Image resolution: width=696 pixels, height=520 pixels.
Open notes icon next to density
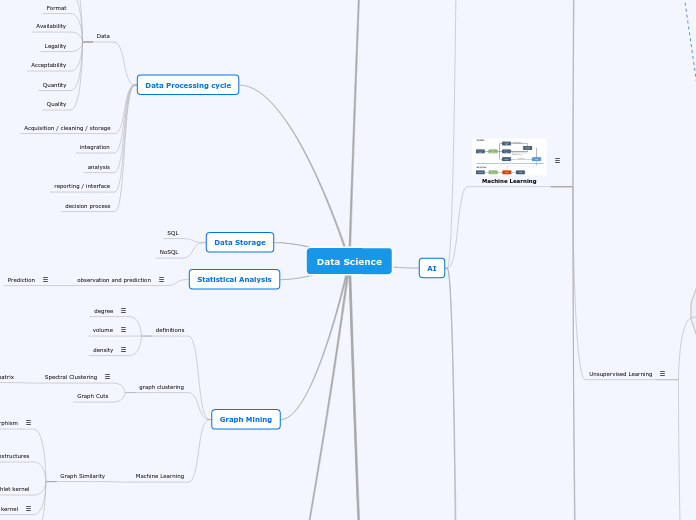(123, 350)
